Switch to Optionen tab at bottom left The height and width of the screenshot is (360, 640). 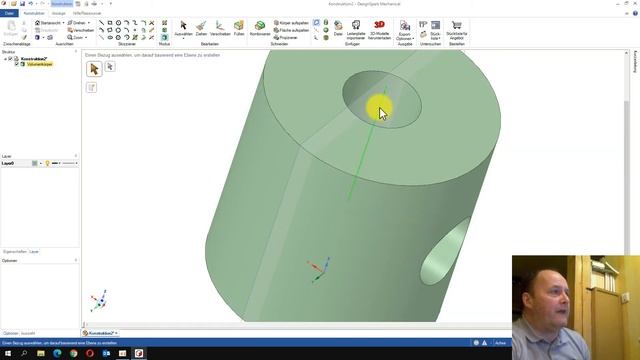point(11,333)
